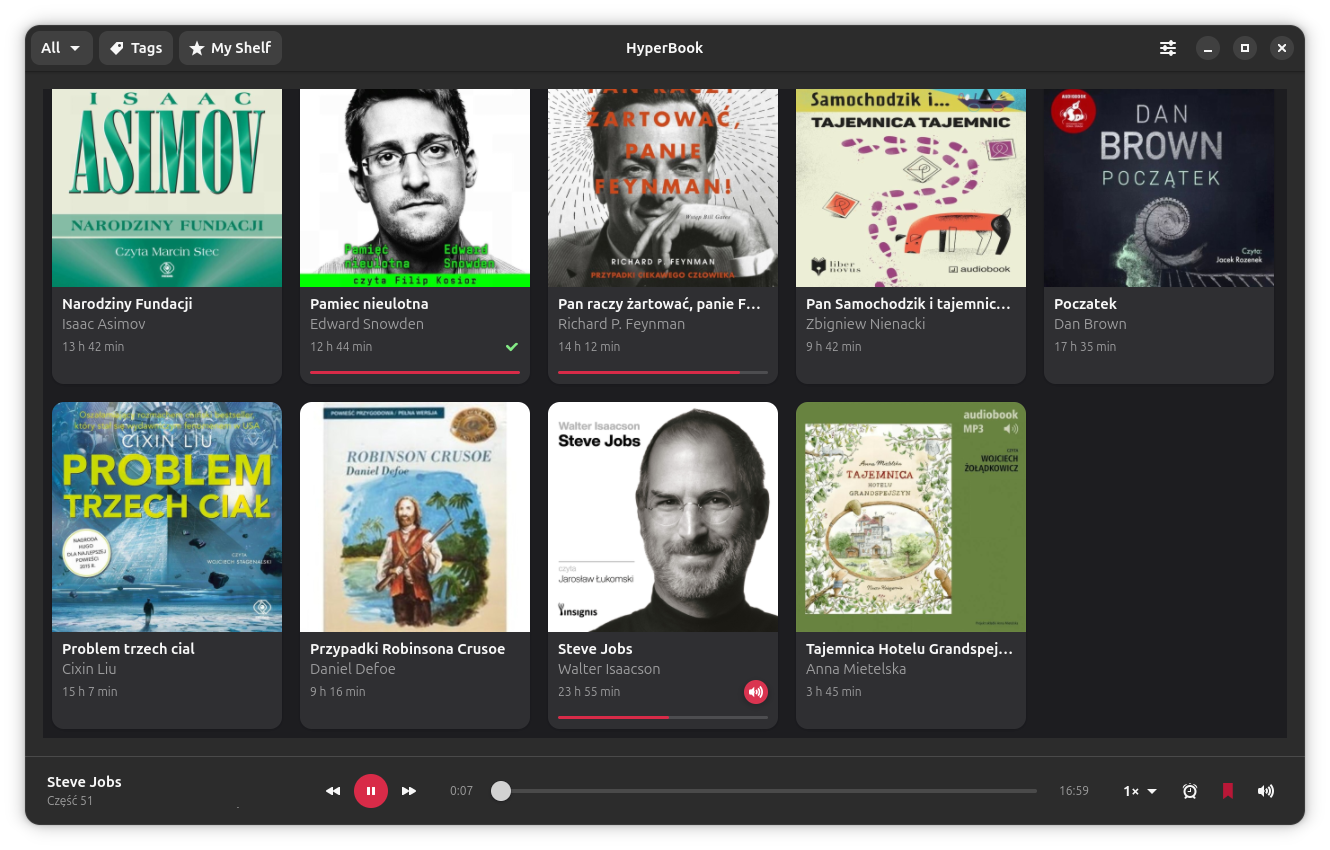Click the Steve Jobs card progress bar
The image size is (1330, 850).
click(663, 717)
